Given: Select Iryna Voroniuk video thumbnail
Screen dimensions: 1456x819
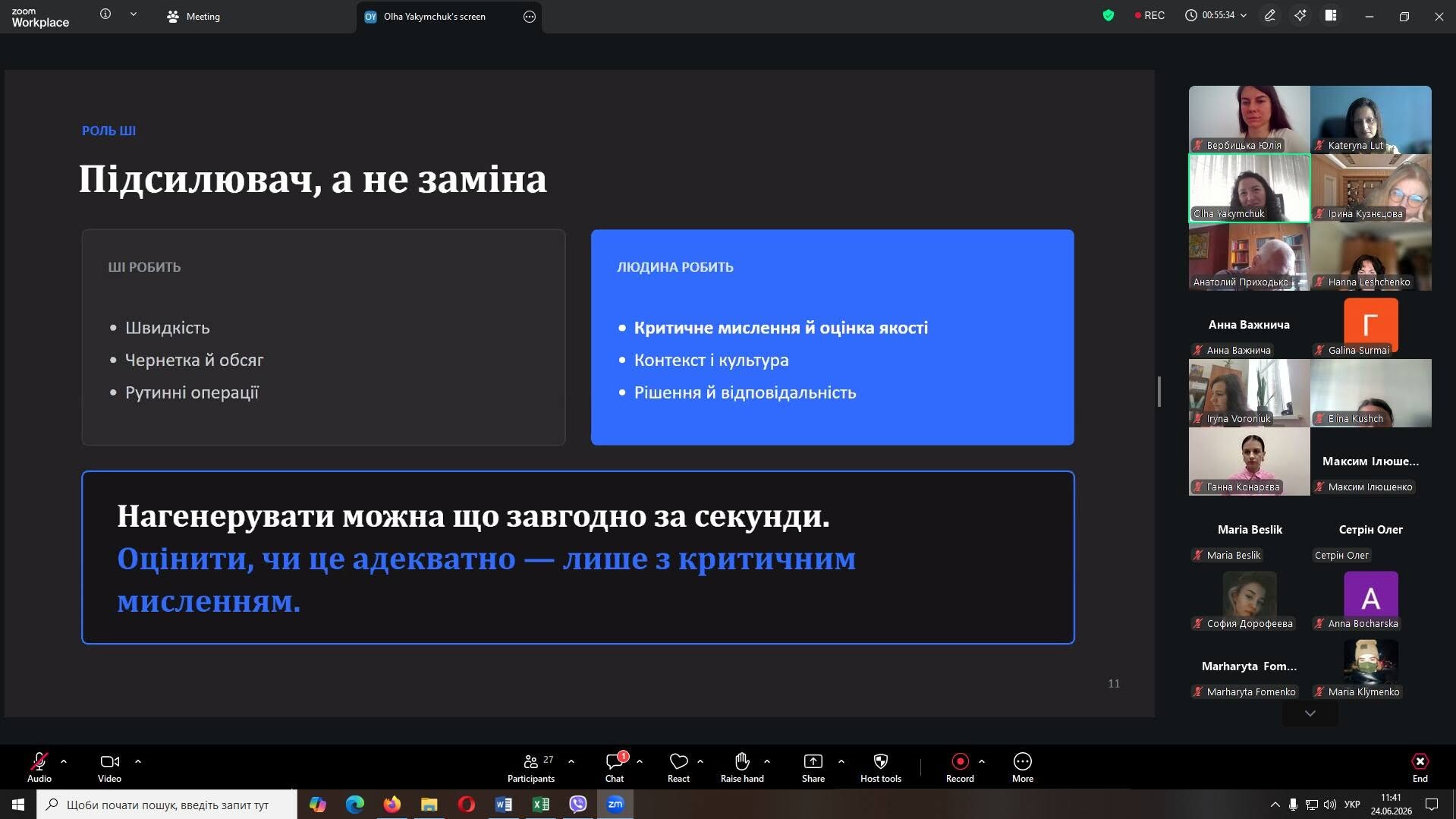Looking at the screenshot, I should coord(1249,393).
